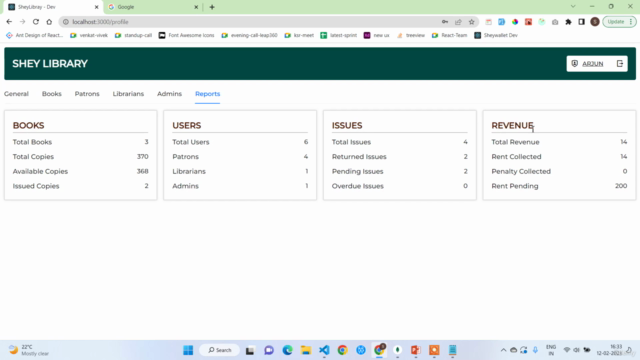
Task: Close the SheyLibray - Dev tab
Action: [x=97, y=7]
